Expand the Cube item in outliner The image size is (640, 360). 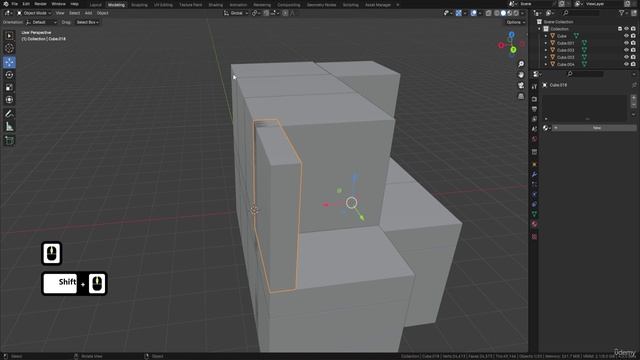point(546,36)
